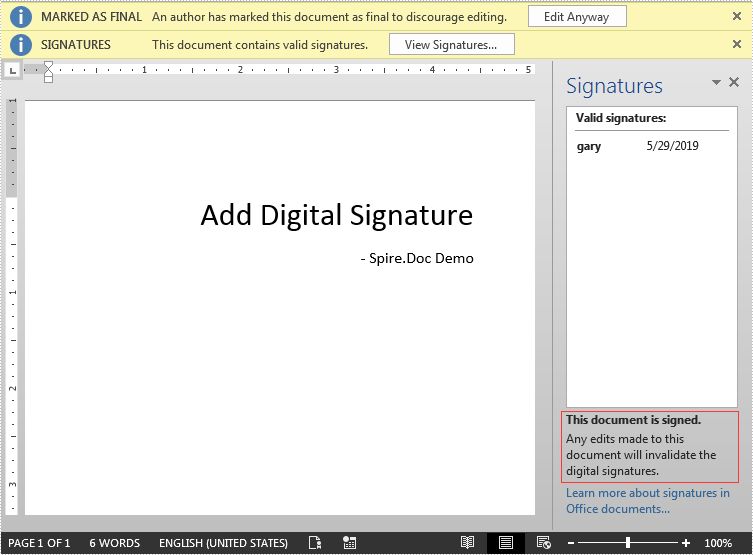The image size is (753, 555).
Task: Switch to Web Layout view
Action: pyautogui.click(x=544, y=543)
